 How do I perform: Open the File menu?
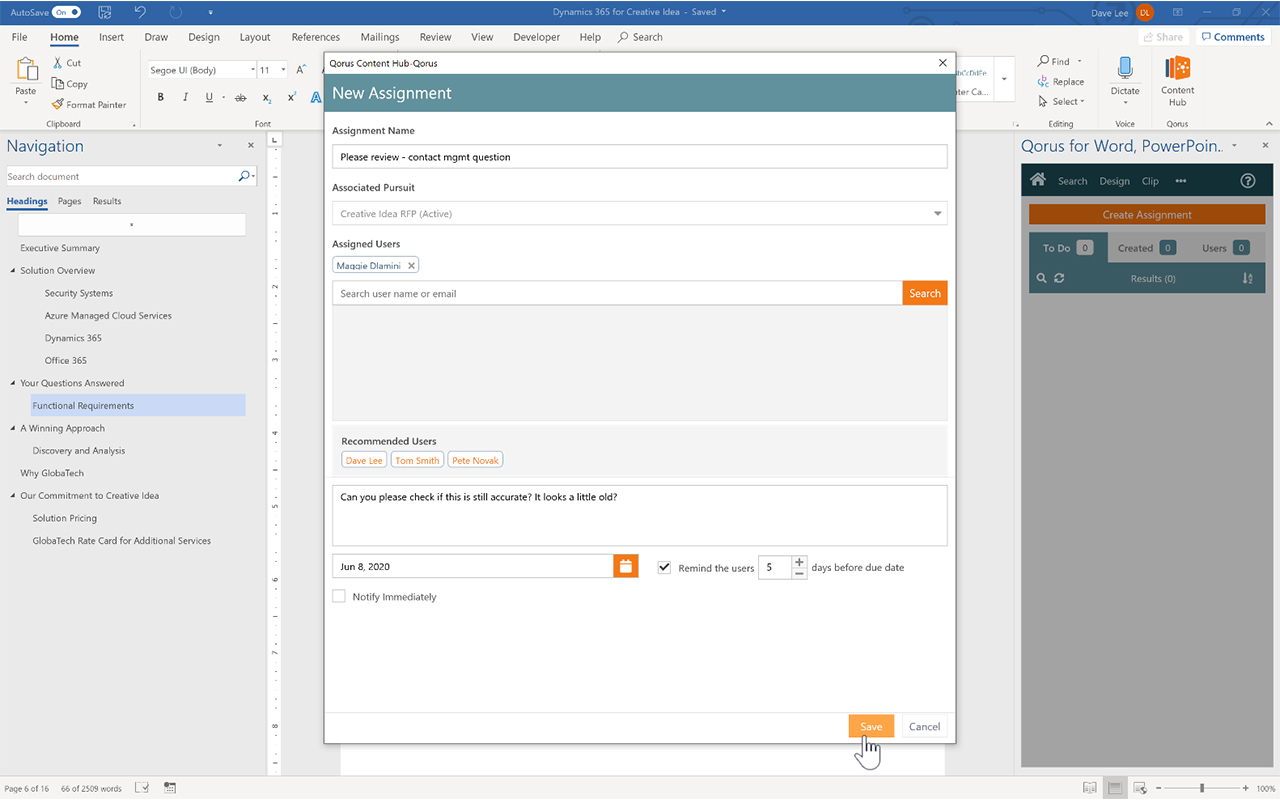[x=19, y=37]
